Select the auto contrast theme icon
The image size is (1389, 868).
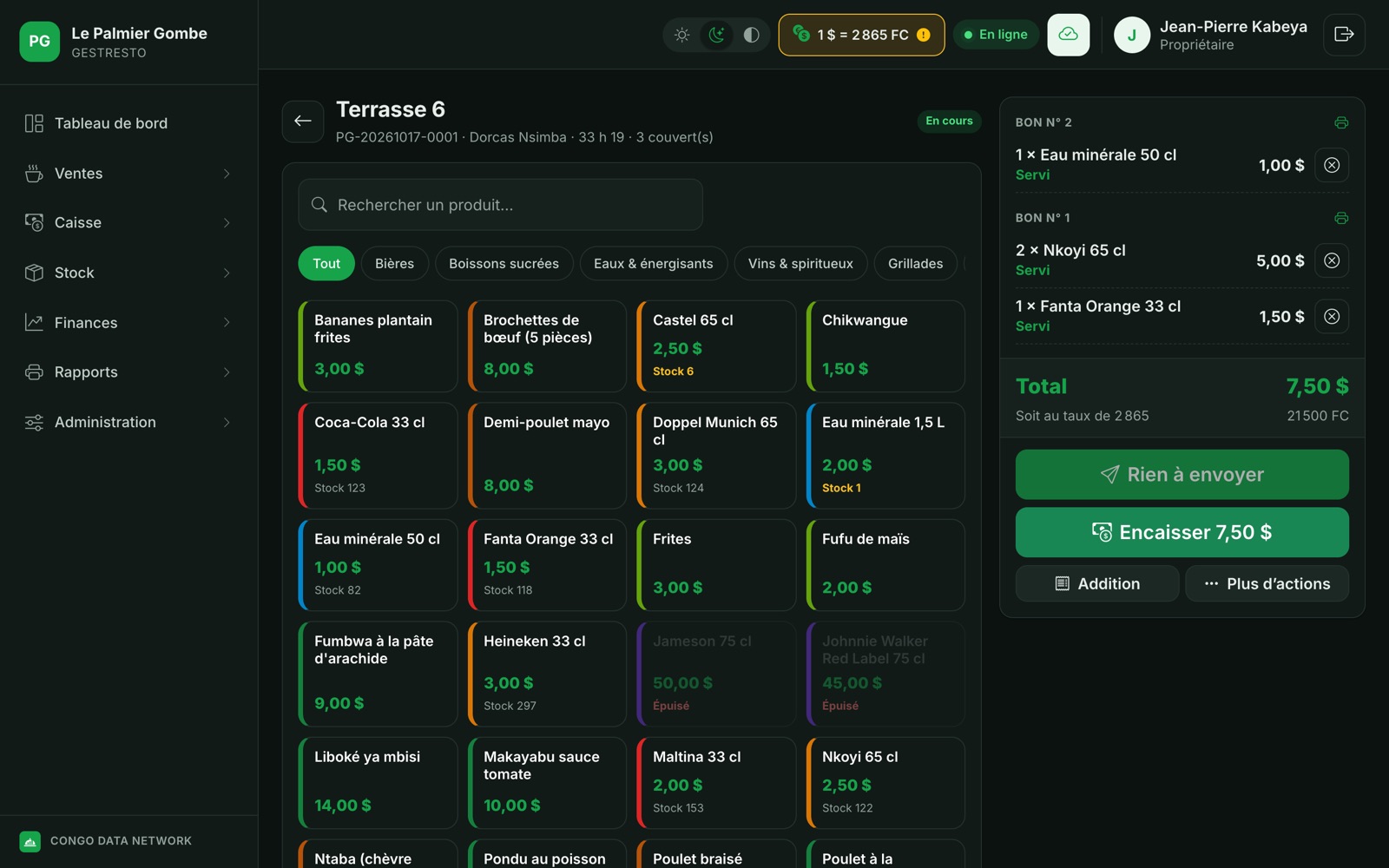[751, 35]
